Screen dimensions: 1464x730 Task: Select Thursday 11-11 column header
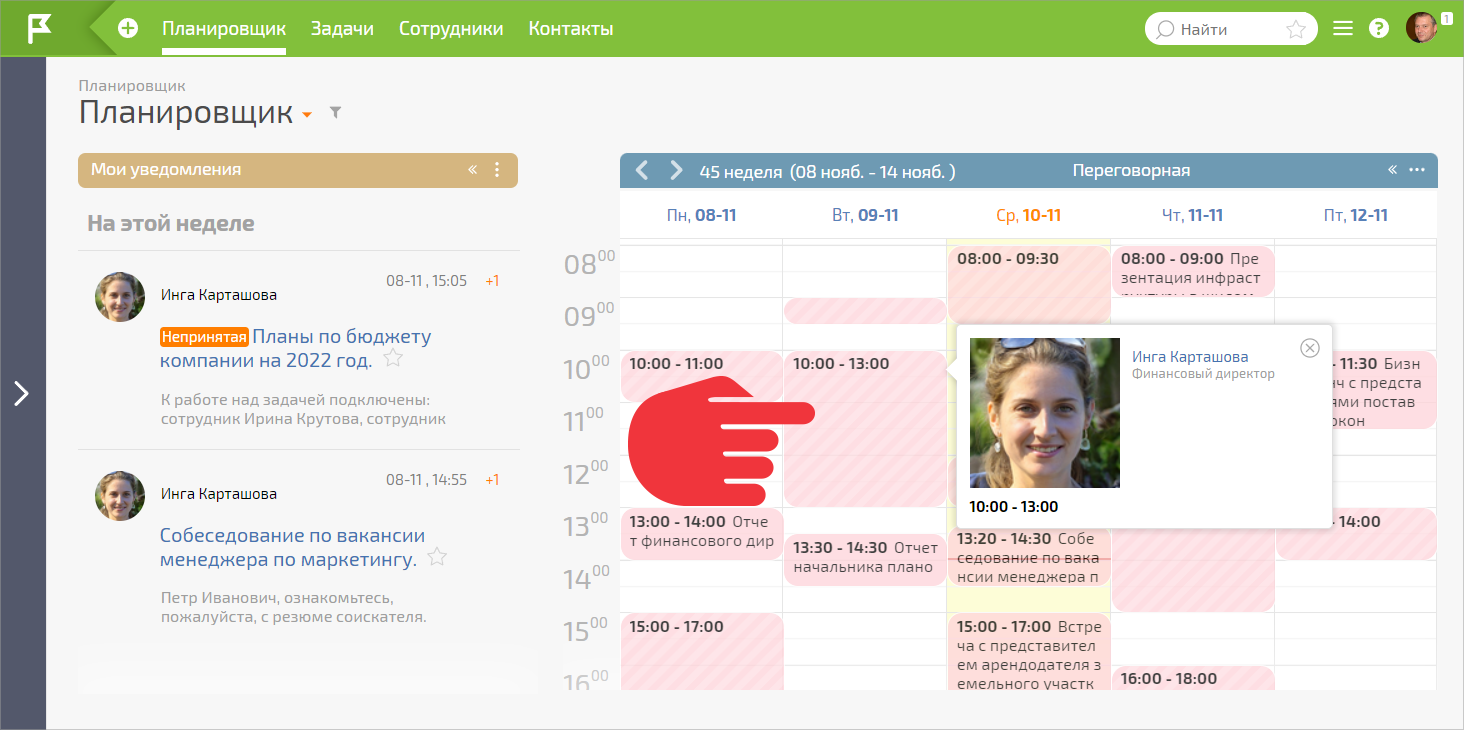click(1193, 215)
